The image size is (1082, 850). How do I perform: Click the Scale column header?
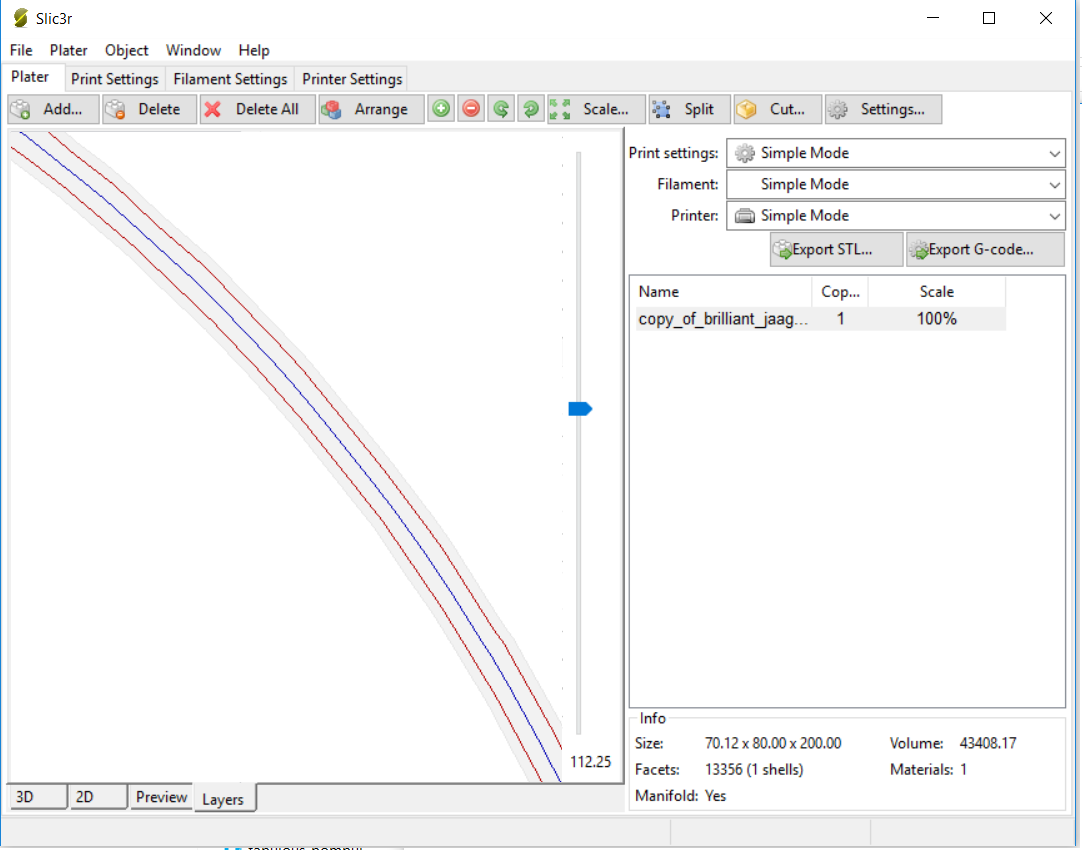click(x=936, y=292)
